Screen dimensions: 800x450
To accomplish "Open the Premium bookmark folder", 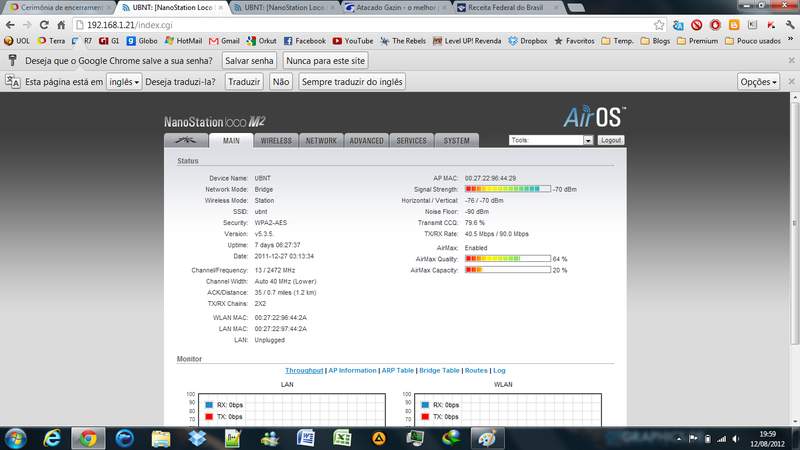I will (x=697, y=41).
